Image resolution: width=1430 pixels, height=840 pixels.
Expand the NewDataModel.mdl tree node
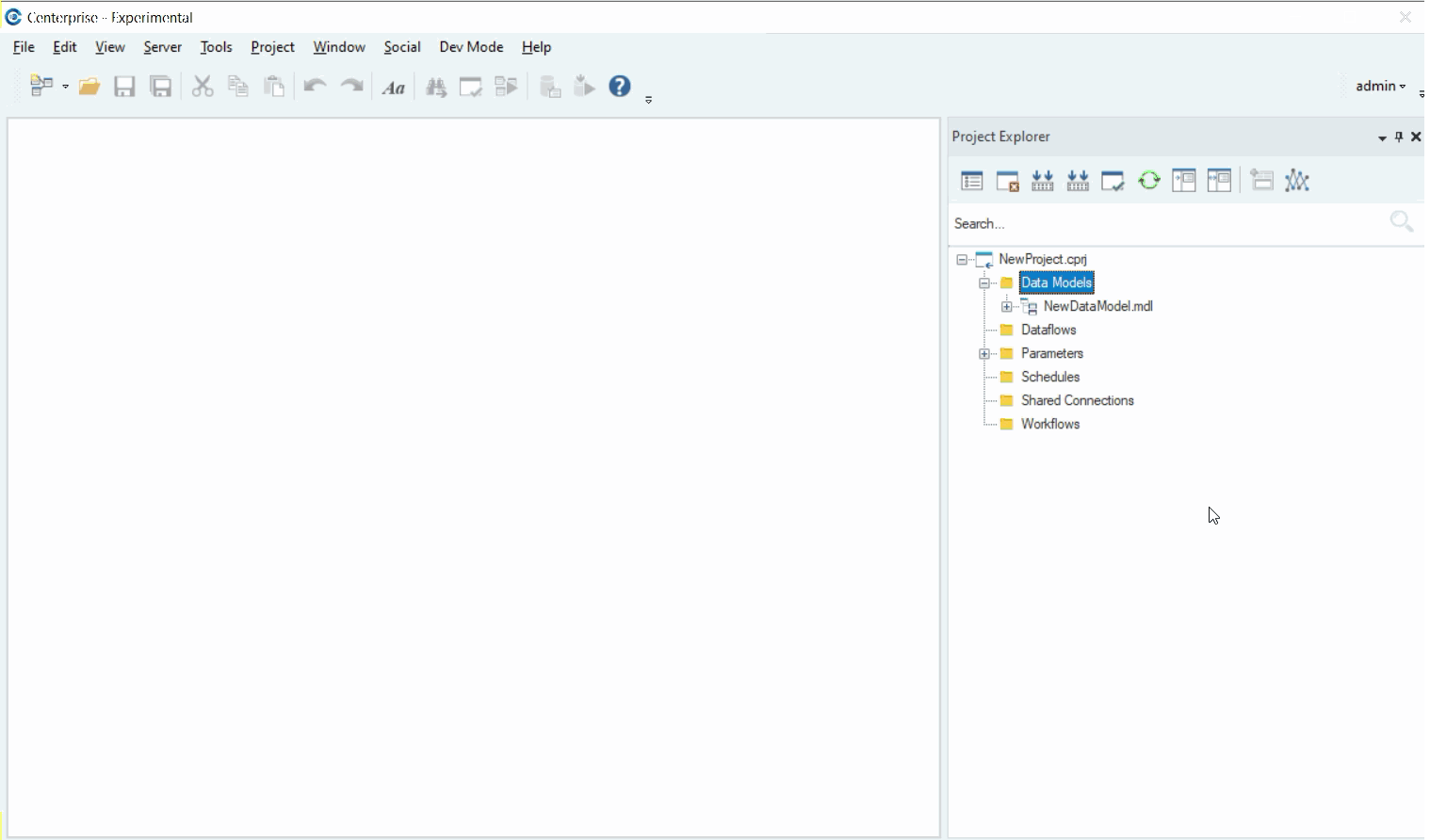click(1006, 307)
